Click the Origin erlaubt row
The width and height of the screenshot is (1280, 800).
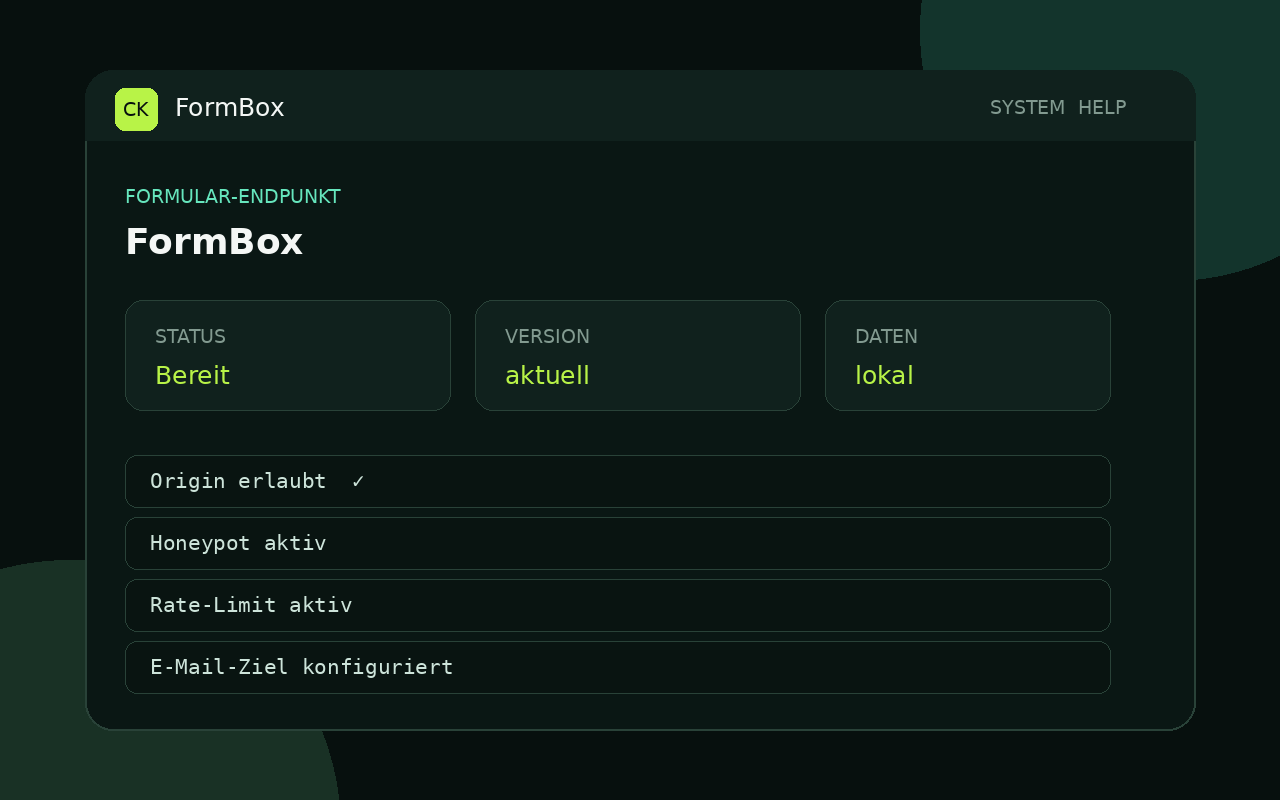(x=618, y=481)
